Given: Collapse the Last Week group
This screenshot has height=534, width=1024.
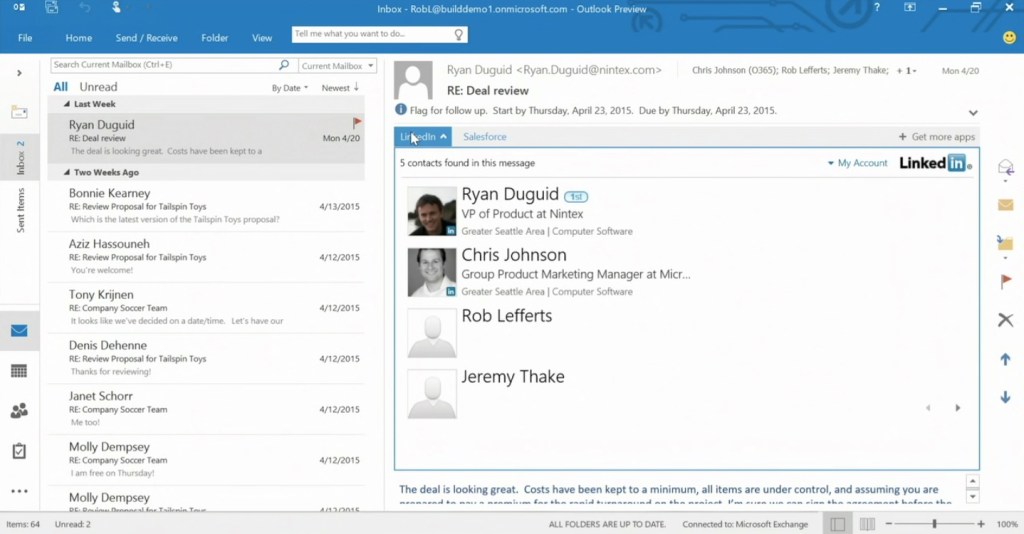Looking at the screenshot, I should tap(67, 104).
